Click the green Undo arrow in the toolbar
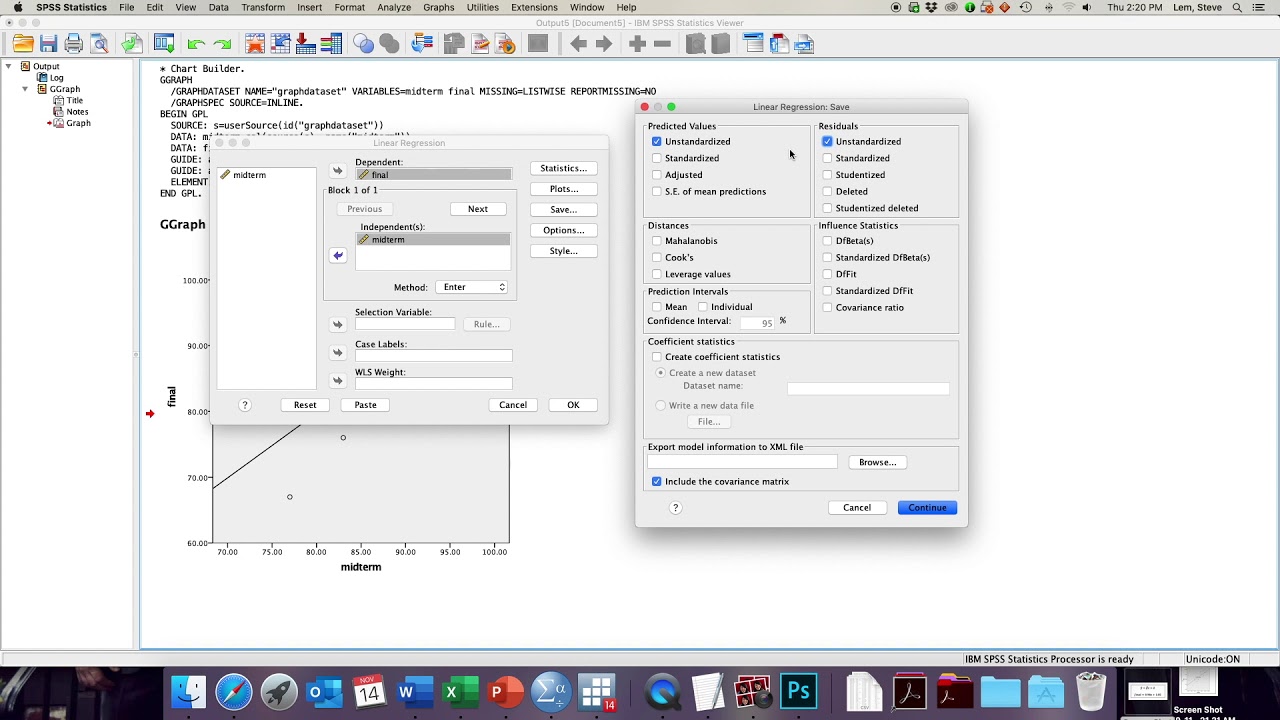Viewport: 1280px width, 720px height. coord(196,44)
